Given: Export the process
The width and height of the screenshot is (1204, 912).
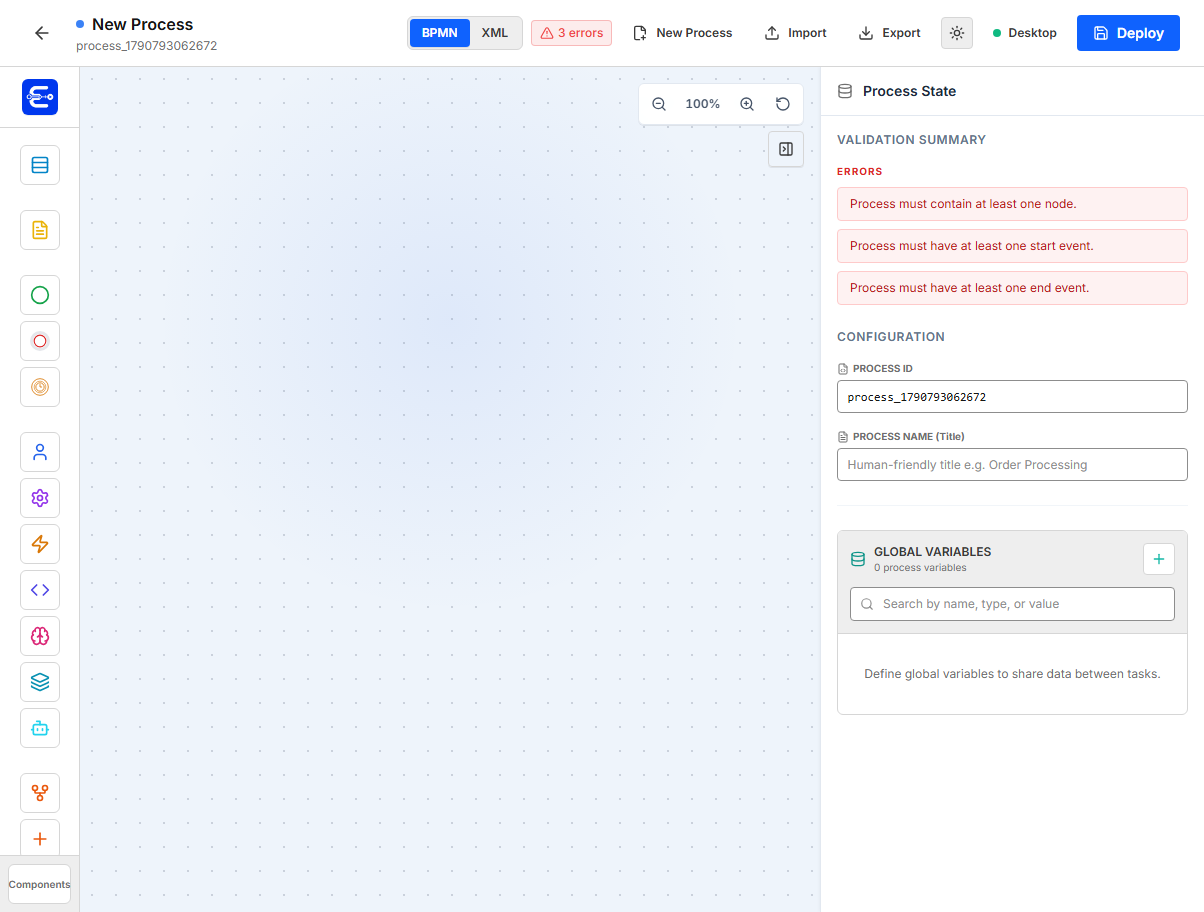Looking at the screenshot, I should [x=889, y=33].
